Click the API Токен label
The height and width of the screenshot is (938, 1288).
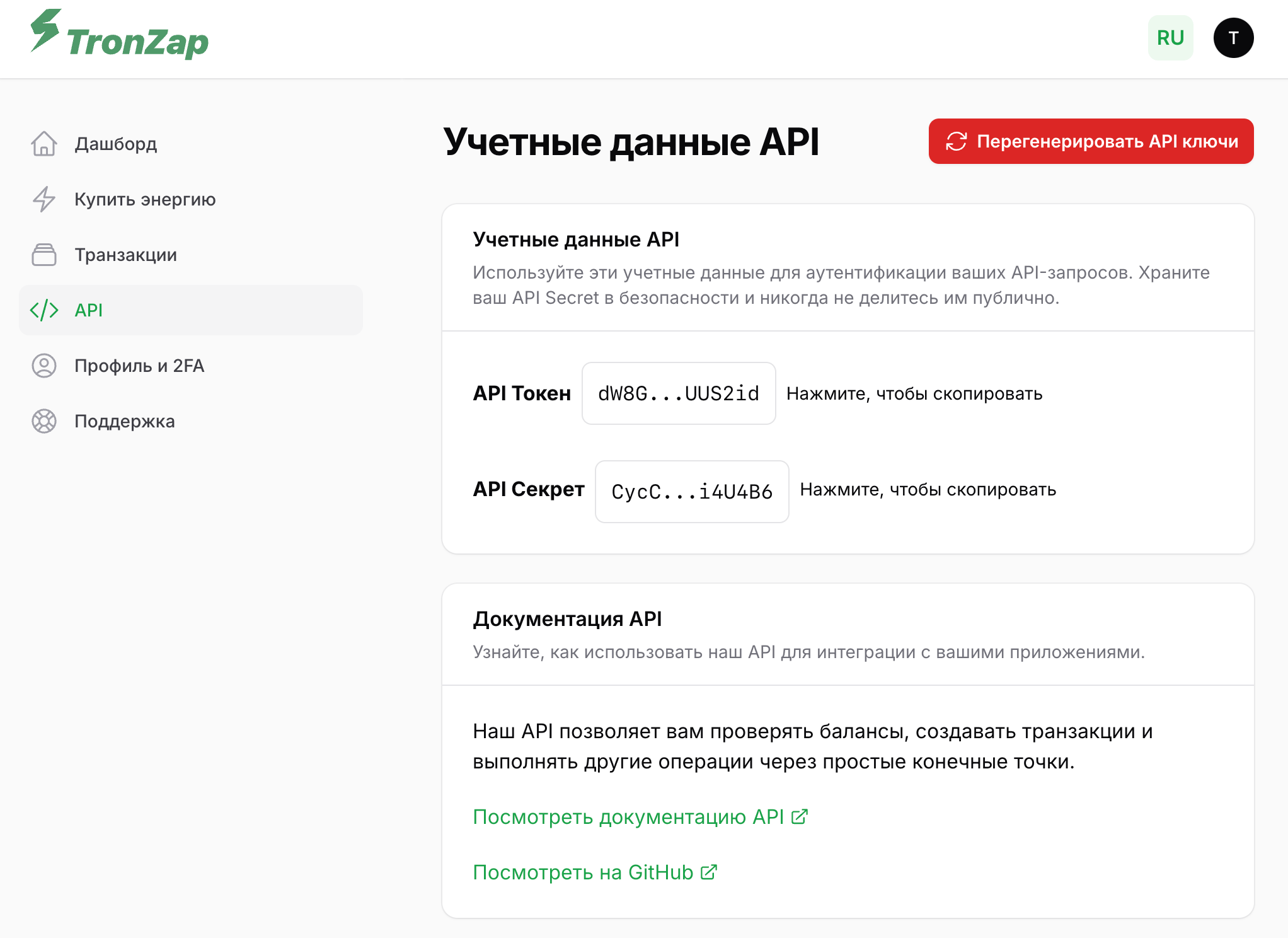[x=522, y=393]
